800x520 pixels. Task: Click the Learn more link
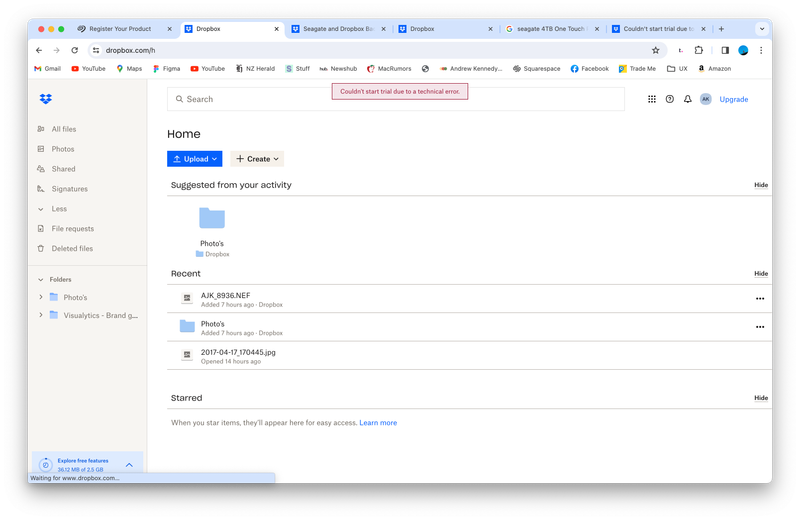tap(378, 423)
